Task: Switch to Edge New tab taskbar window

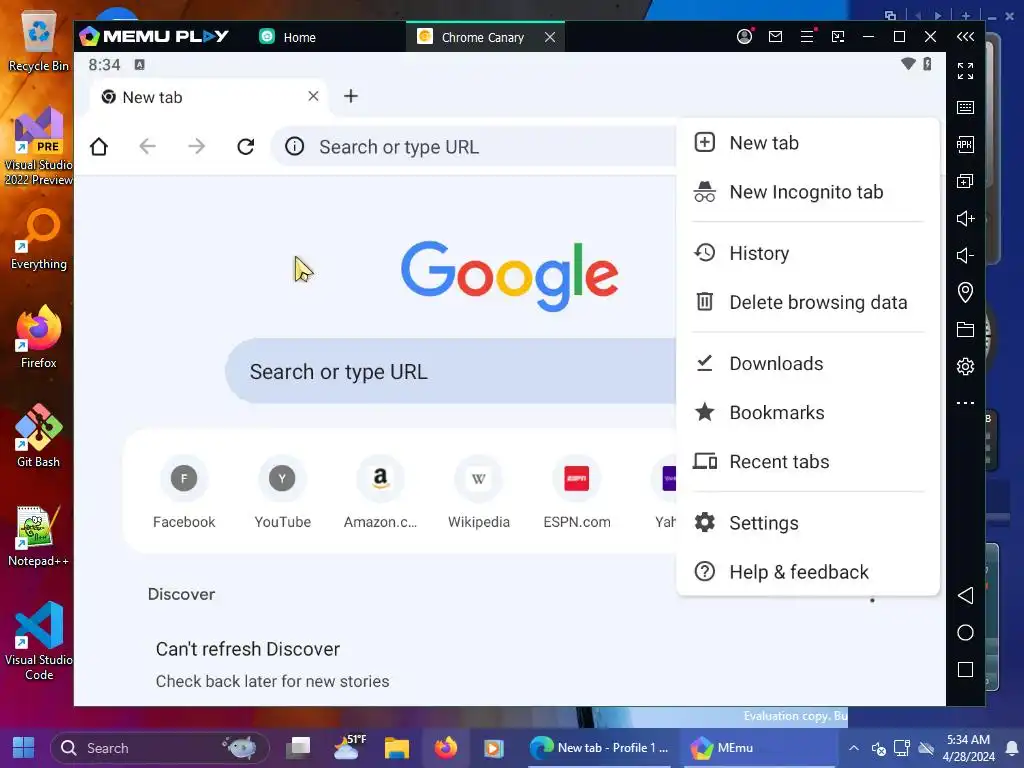Action: tap(599, 748)
